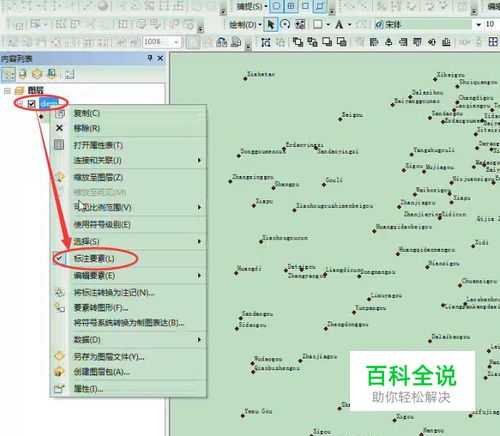Click Bring to Front icon
This screenshot has height=436, width=500.
click(298, 42)
